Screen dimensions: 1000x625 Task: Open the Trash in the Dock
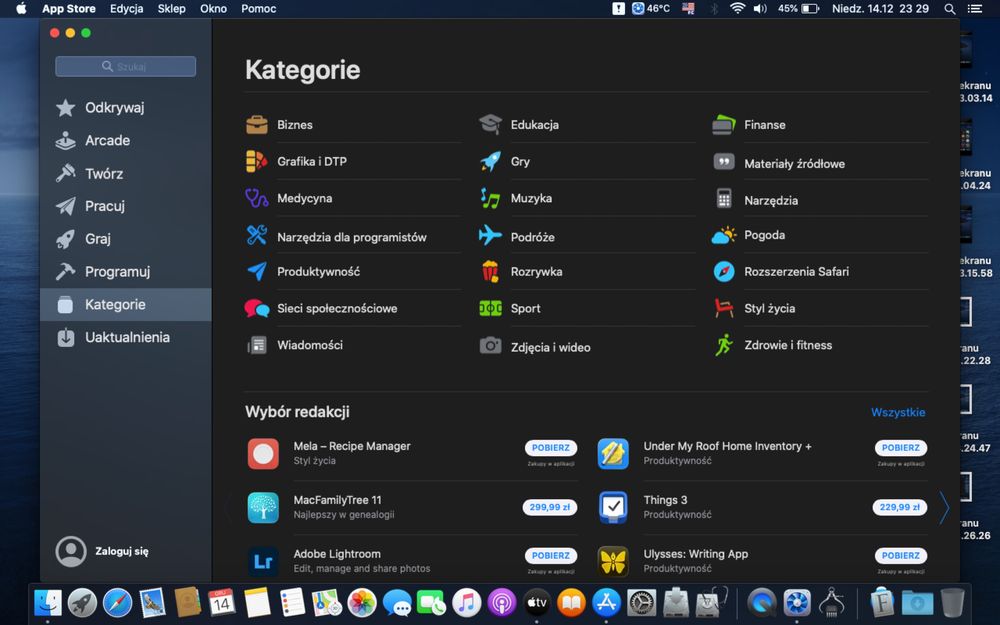tap(952, 603)
